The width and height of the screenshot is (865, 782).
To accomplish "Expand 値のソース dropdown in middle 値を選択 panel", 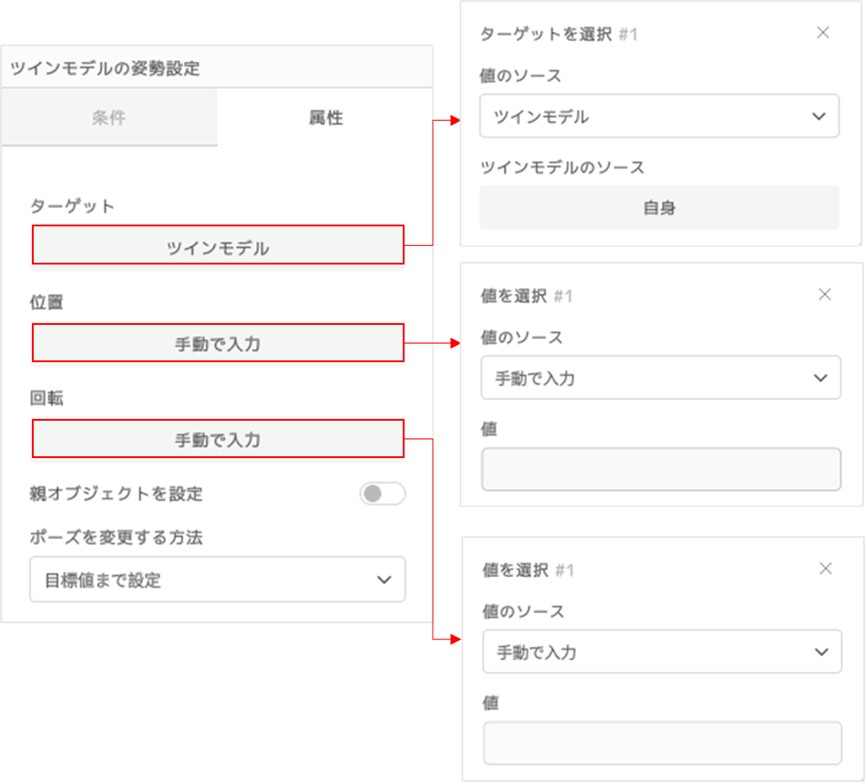I will pyautogui.click(x=661, y=378).
